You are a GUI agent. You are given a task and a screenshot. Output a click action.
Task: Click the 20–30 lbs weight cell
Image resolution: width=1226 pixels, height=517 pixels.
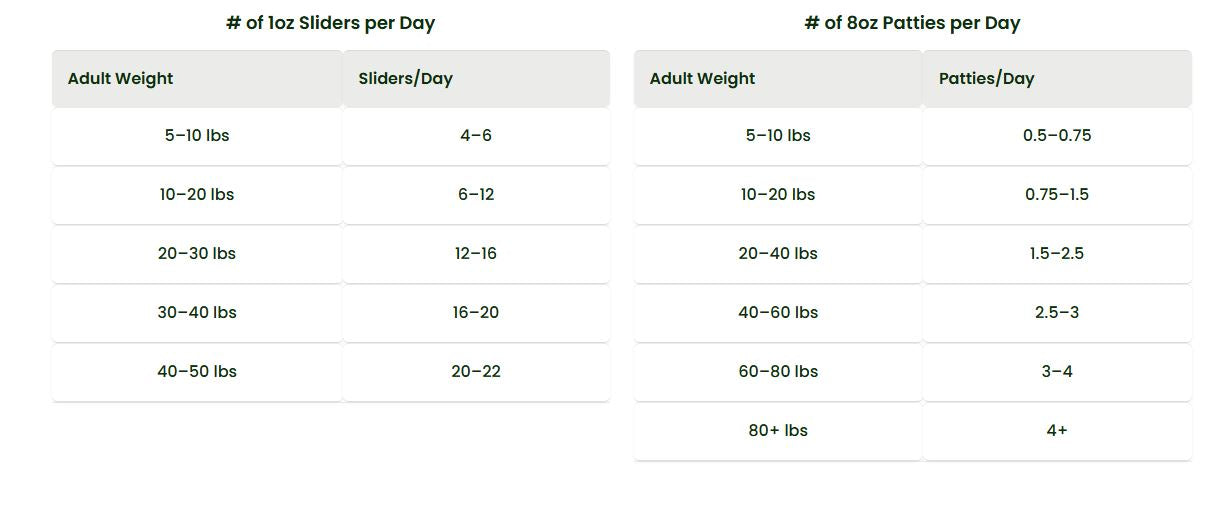pos(197,254)
